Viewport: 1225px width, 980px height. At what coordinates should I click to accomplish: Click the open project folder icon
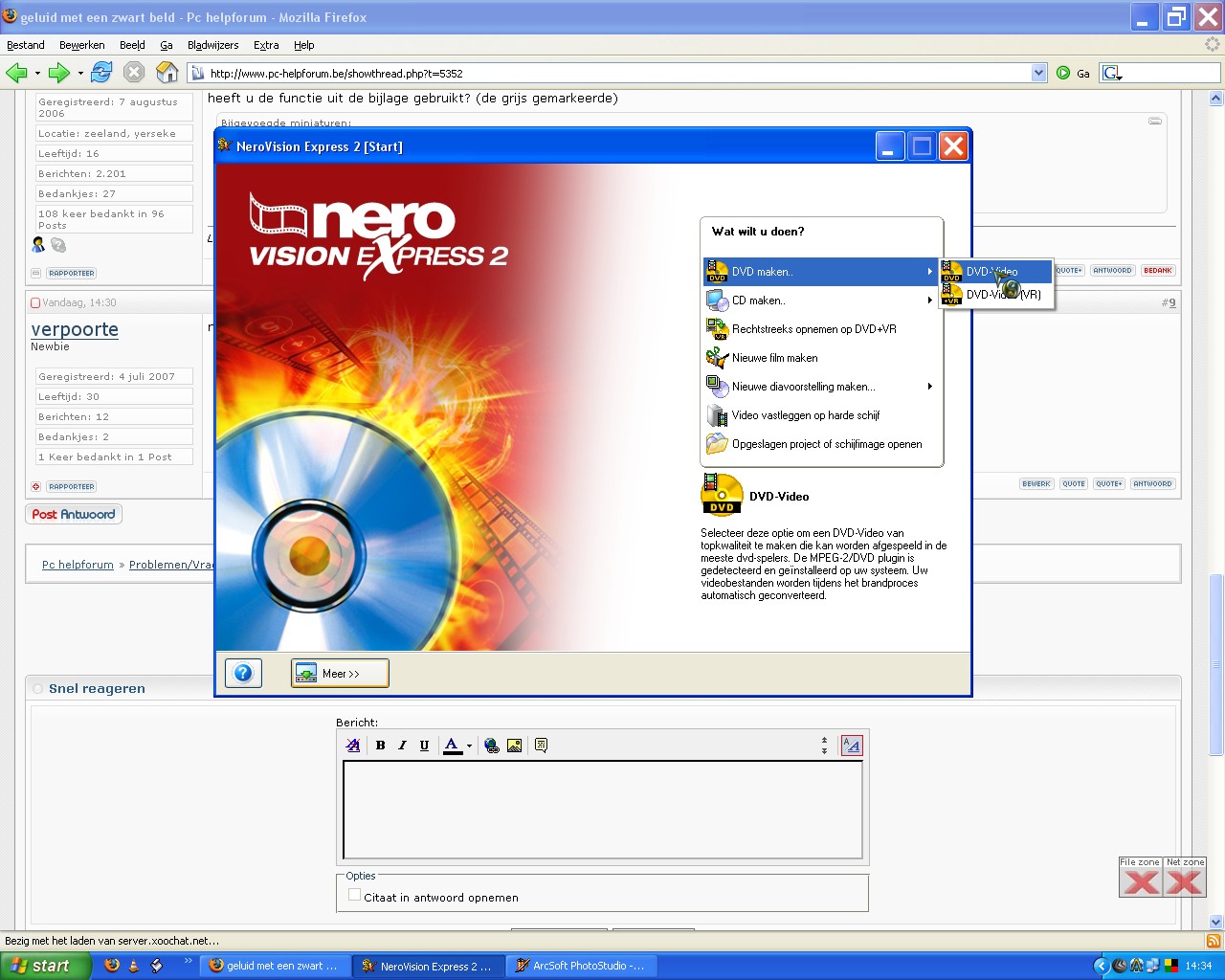(x=717, y=444)
